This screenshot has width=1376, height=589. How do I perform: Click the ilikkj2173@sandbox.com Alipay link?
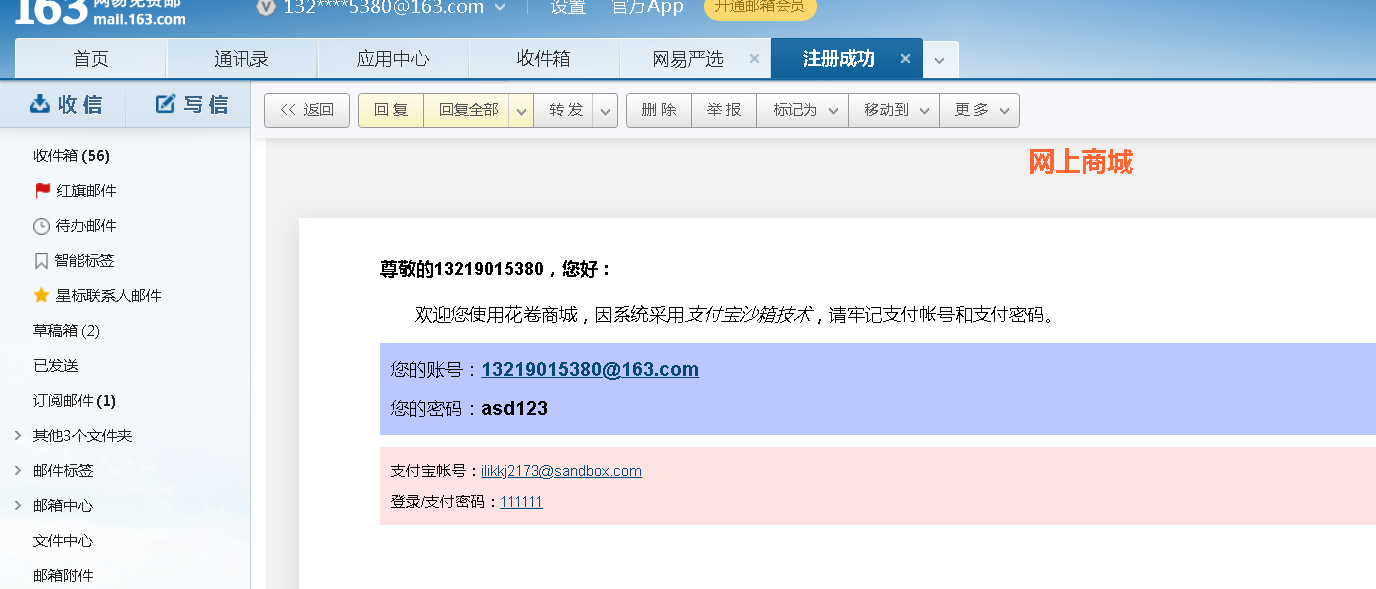click(x=561, y=471)
